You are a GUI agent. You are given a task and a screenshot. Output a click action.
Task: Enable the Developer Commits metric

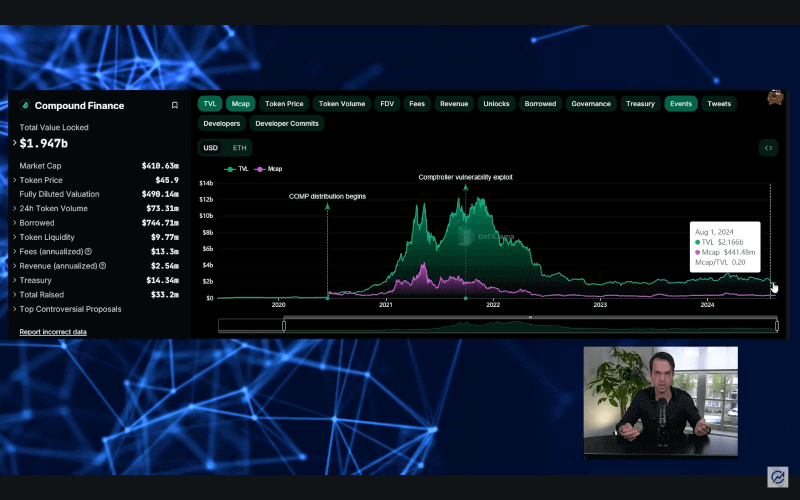(287, 123)
